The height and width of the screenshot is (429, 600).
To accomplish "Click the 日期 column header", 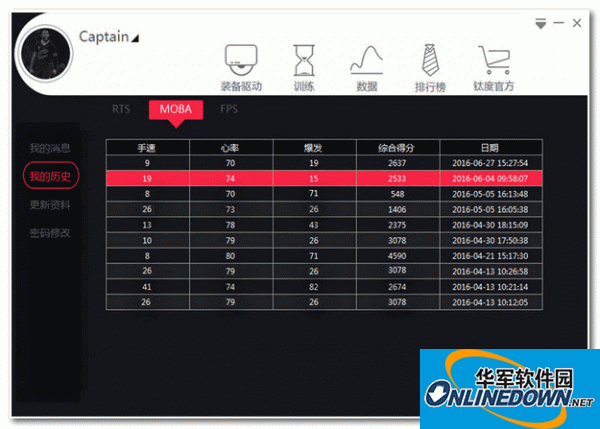I will [491, 148].
